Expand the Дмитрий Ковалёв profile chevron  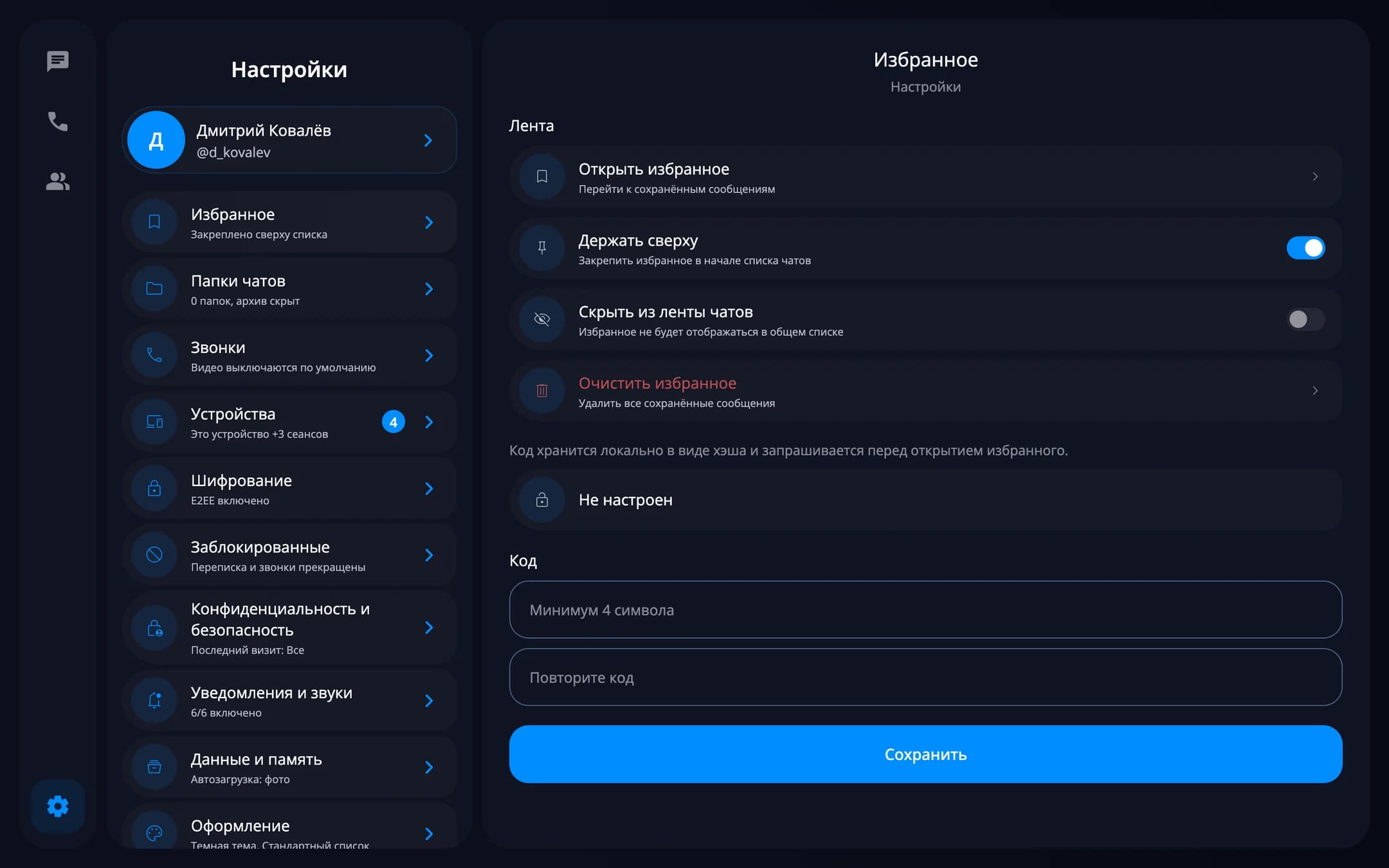coord(428,140)
